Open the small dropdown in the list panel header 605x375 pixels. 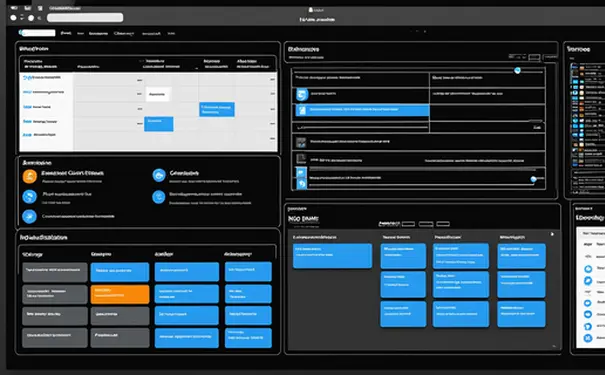click(x=517, y=57)
